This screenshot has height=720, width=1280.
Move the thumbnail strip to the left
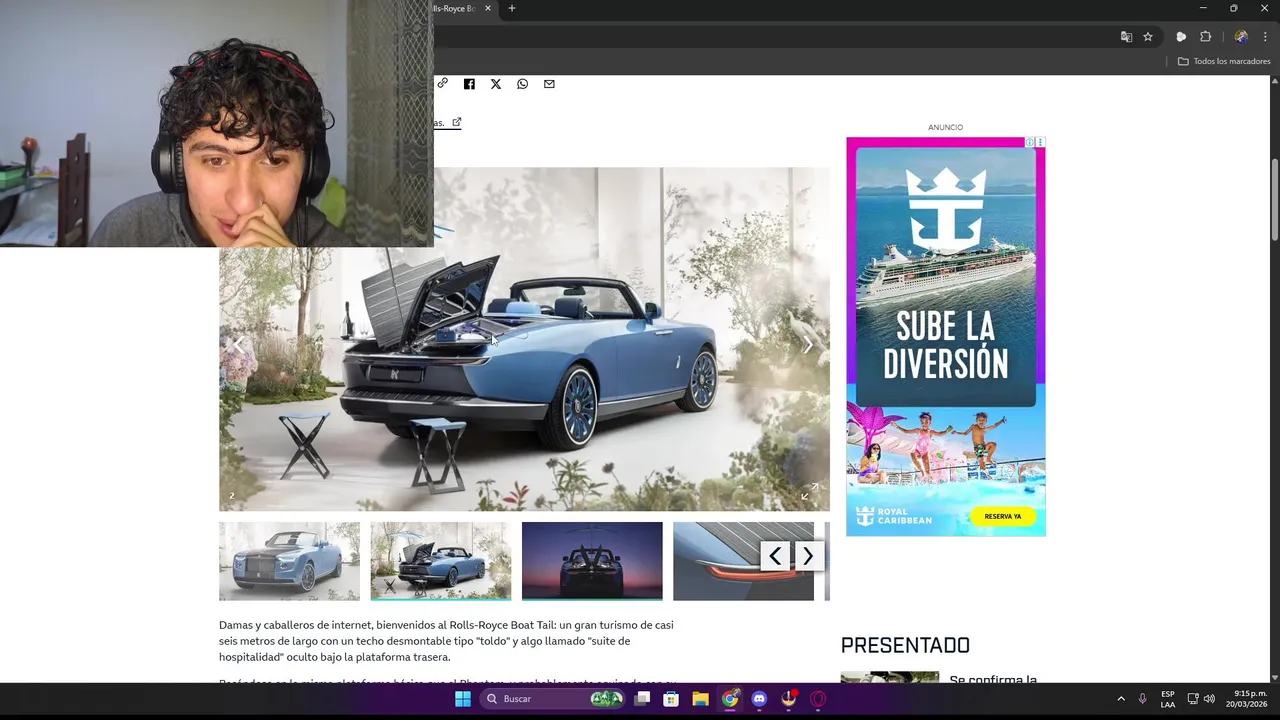pos(775,556)
